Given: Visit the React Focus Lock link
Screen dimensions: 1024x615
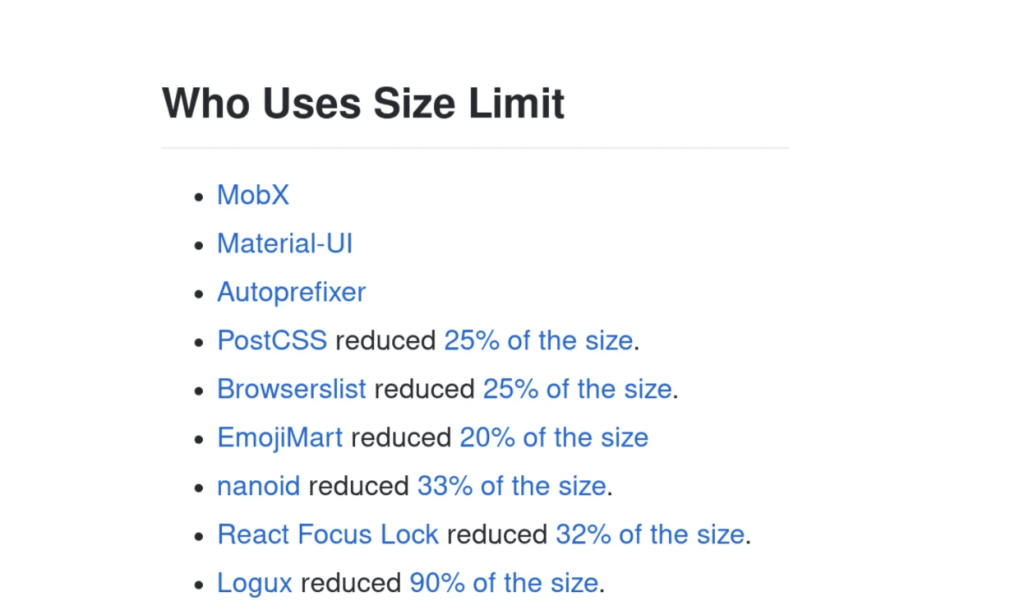Looking at the screenshot, I should (x=328, y=534).
